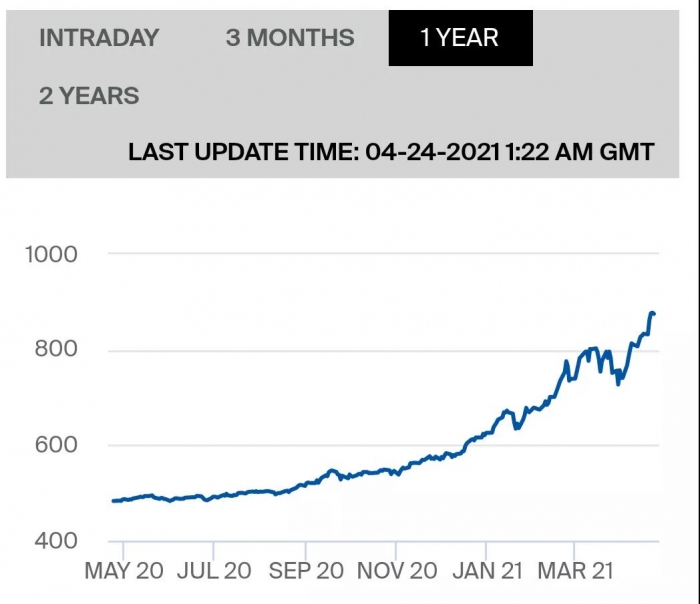Image resolution: width=700 pixels, height=604 pixels.
Task: Click the line's starting point near May 2020
Action: tap(114, 501)
